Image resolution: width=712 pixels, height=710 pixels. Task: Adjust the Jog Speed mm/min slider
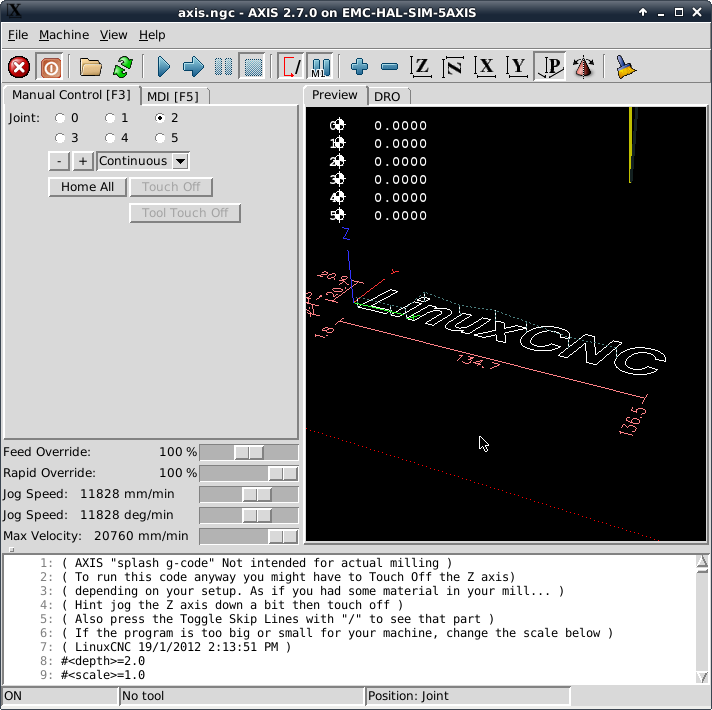(x=249, y=494)
